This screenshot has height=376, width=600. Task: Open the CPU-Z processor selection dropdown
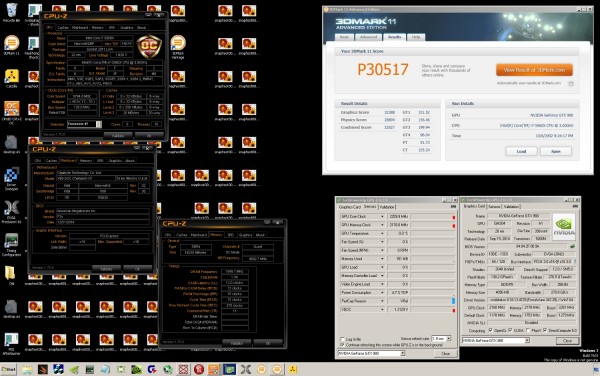point(99,124)
